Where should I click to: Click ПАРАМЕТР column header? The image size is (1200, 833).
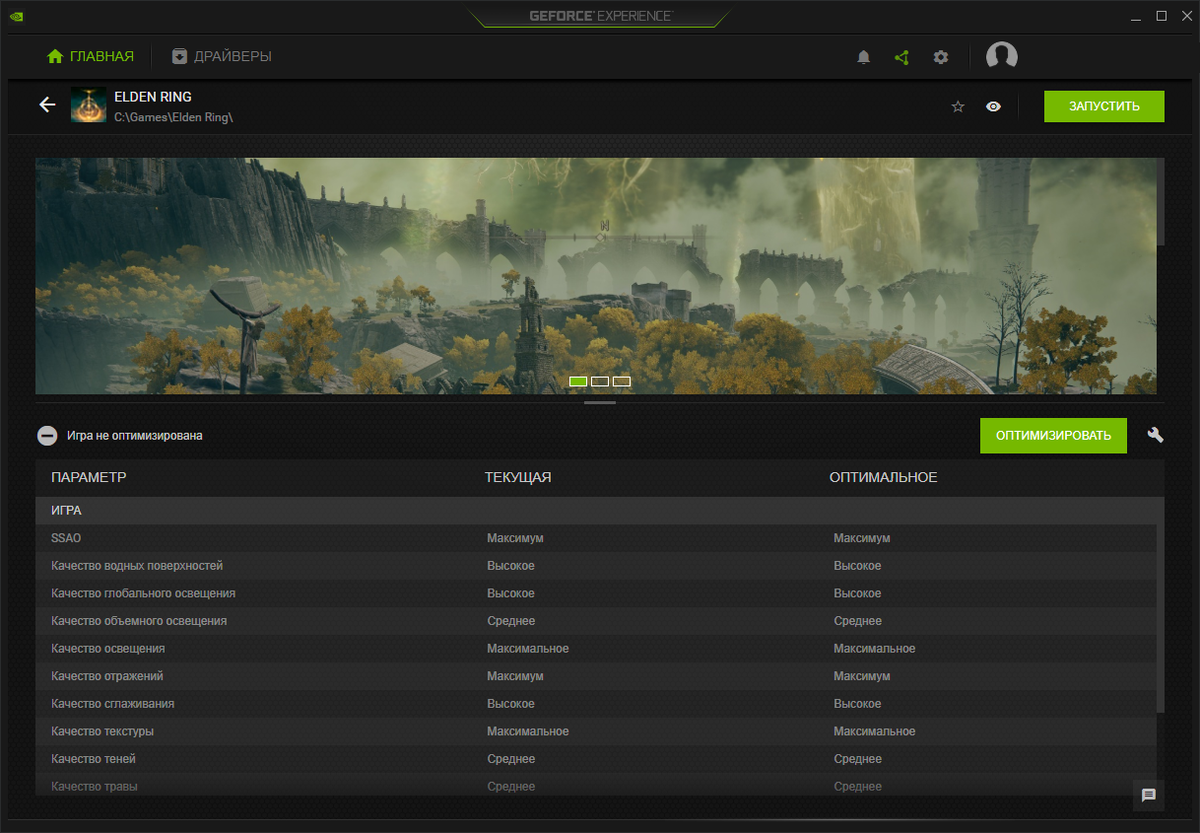point(89,478)
